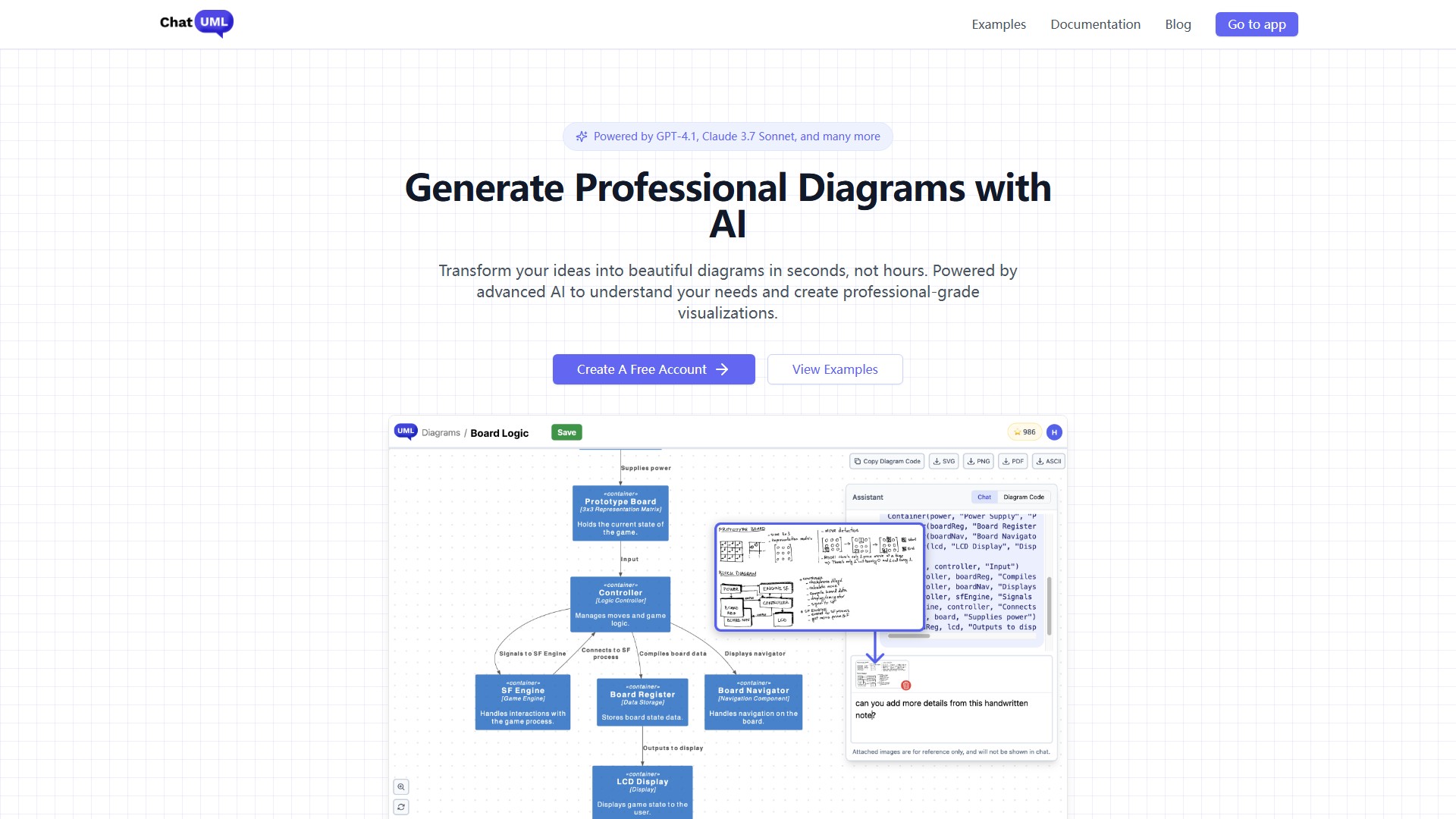Switch to the Diagram Code tab
Image resolution: width=1456 pixels, height=819 pixels.
(1024, 497)
